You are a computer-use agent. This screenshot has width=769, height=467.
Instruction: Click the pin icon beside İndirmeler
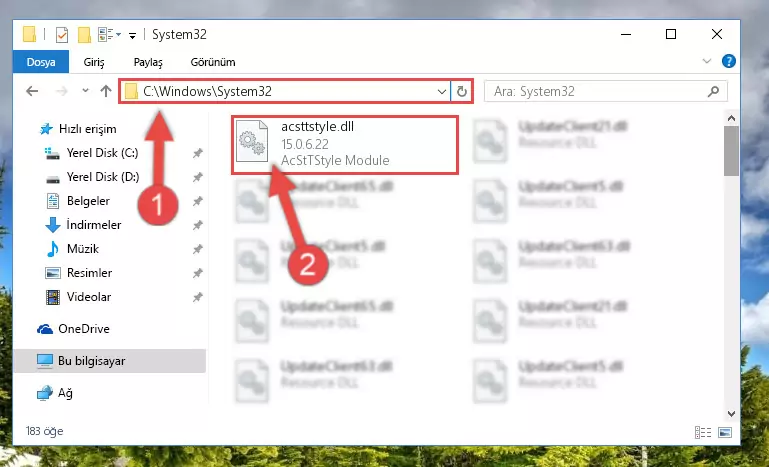pos(198,225)
